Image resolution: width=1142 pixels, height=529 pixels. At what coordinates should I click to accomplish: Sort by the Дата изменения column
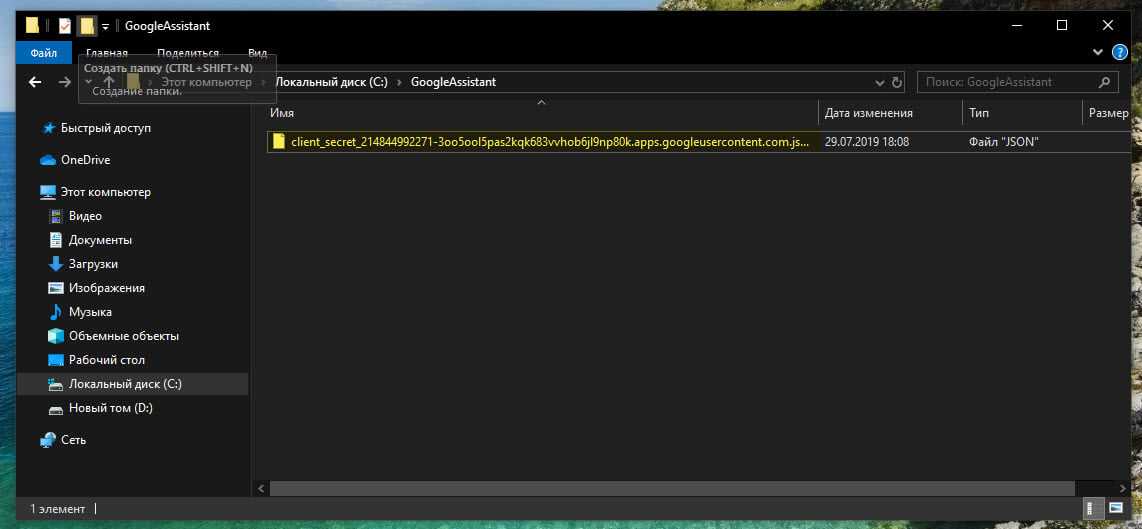pos(868,113)
